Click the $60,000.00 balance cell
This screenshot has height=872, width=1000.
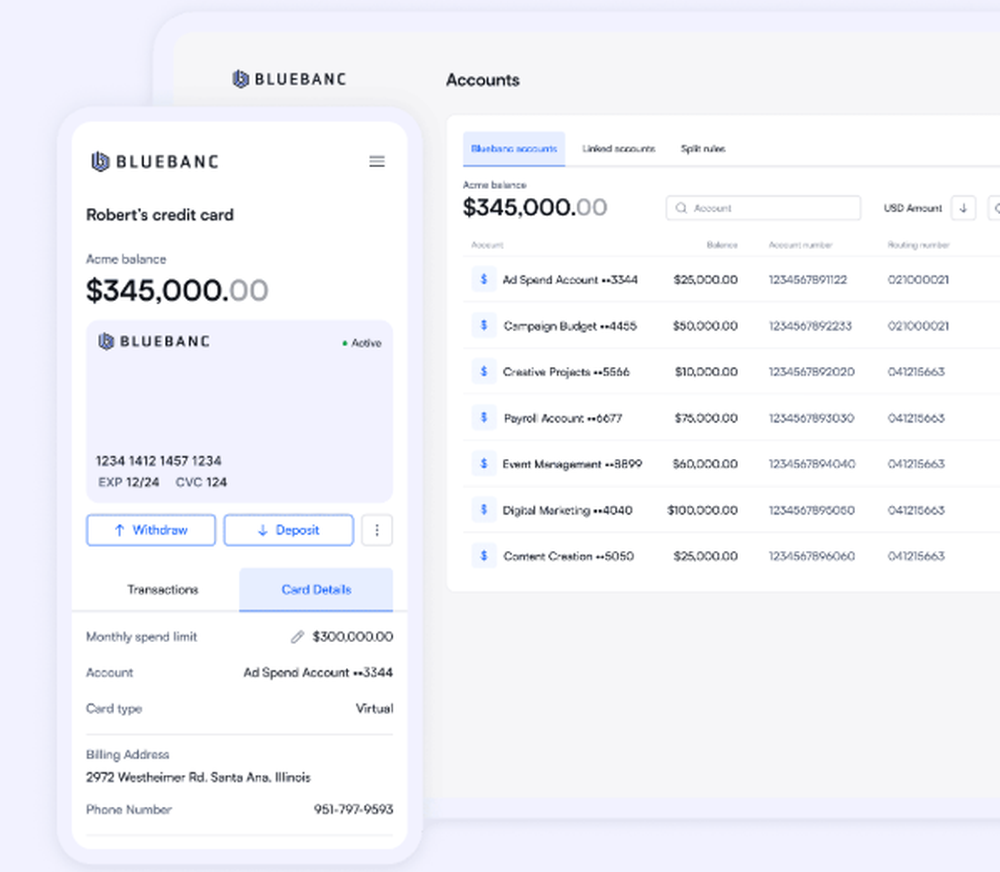click(705, 464)
